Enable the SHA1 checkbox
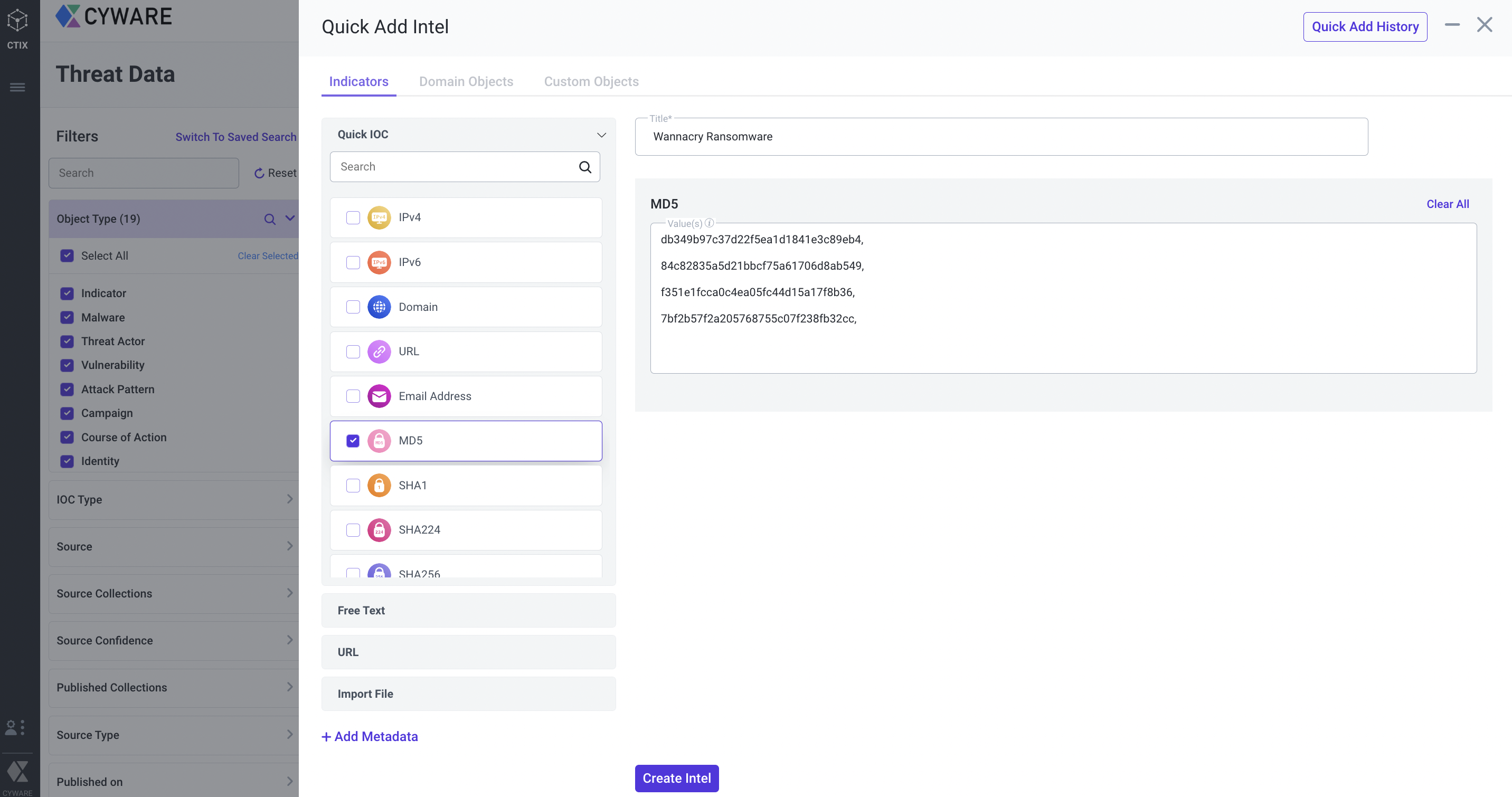Viewport: 1512px width, 797px height. pos(353,486)
